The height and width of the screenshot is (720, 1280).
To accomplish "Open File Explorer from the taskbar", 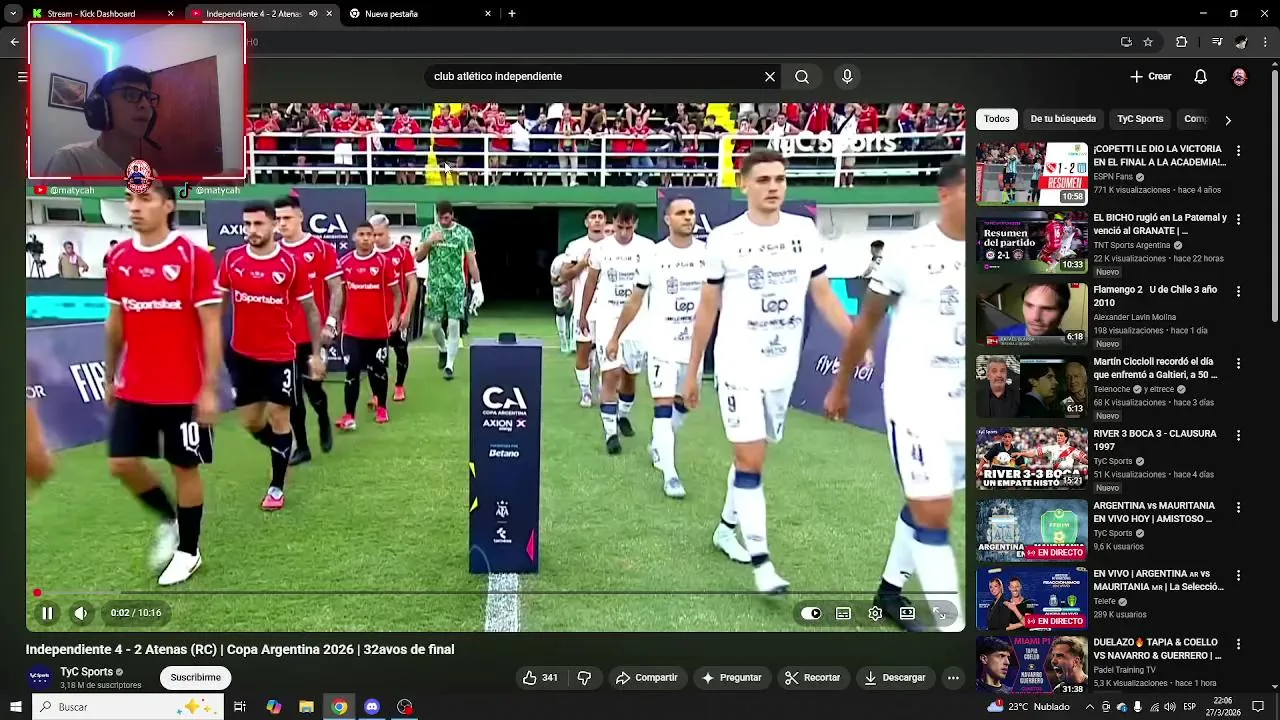I will (307, 707).
